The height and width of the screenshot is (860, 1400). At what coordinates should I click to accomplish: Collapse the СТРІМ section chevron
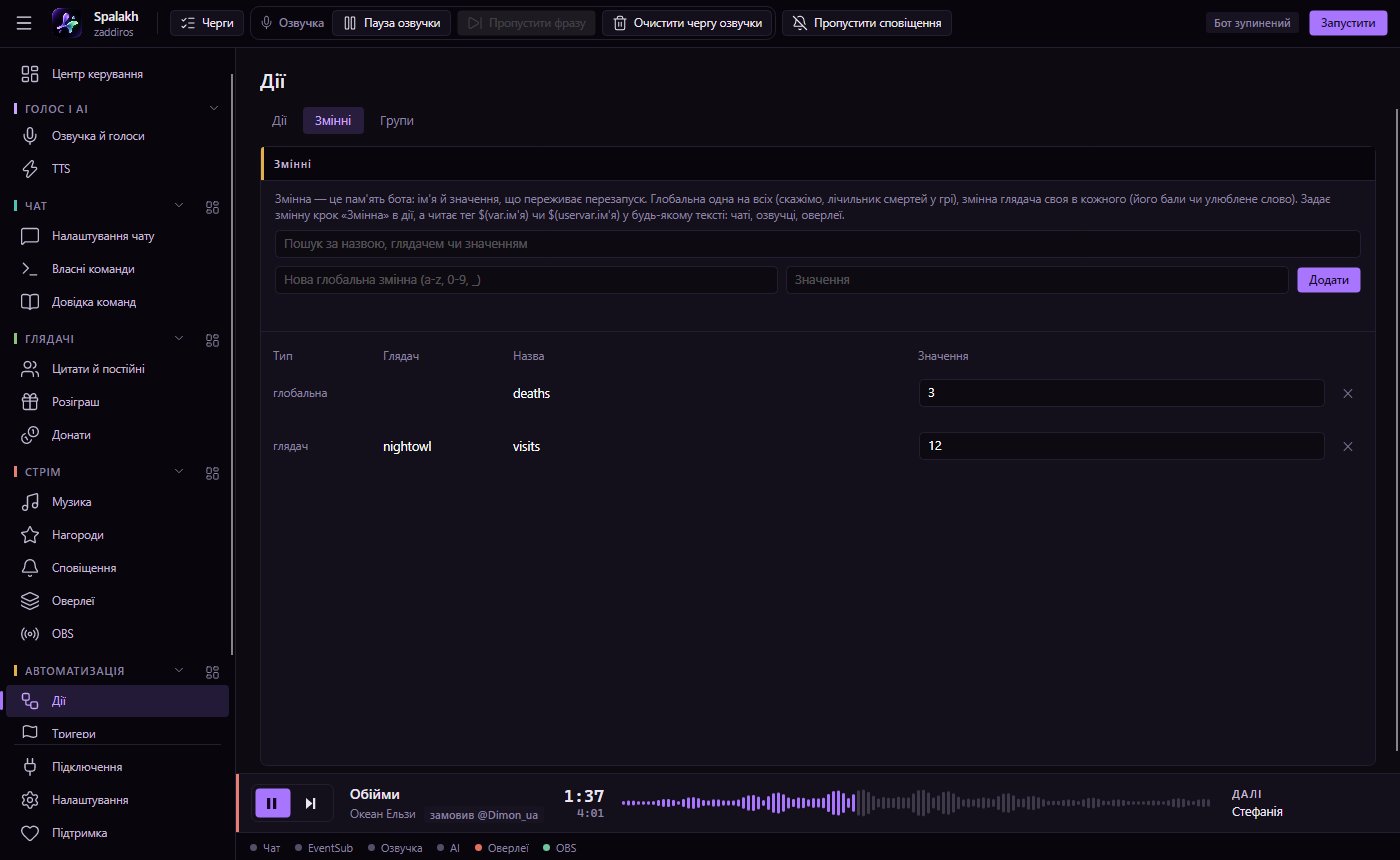[x=180, y=472]
